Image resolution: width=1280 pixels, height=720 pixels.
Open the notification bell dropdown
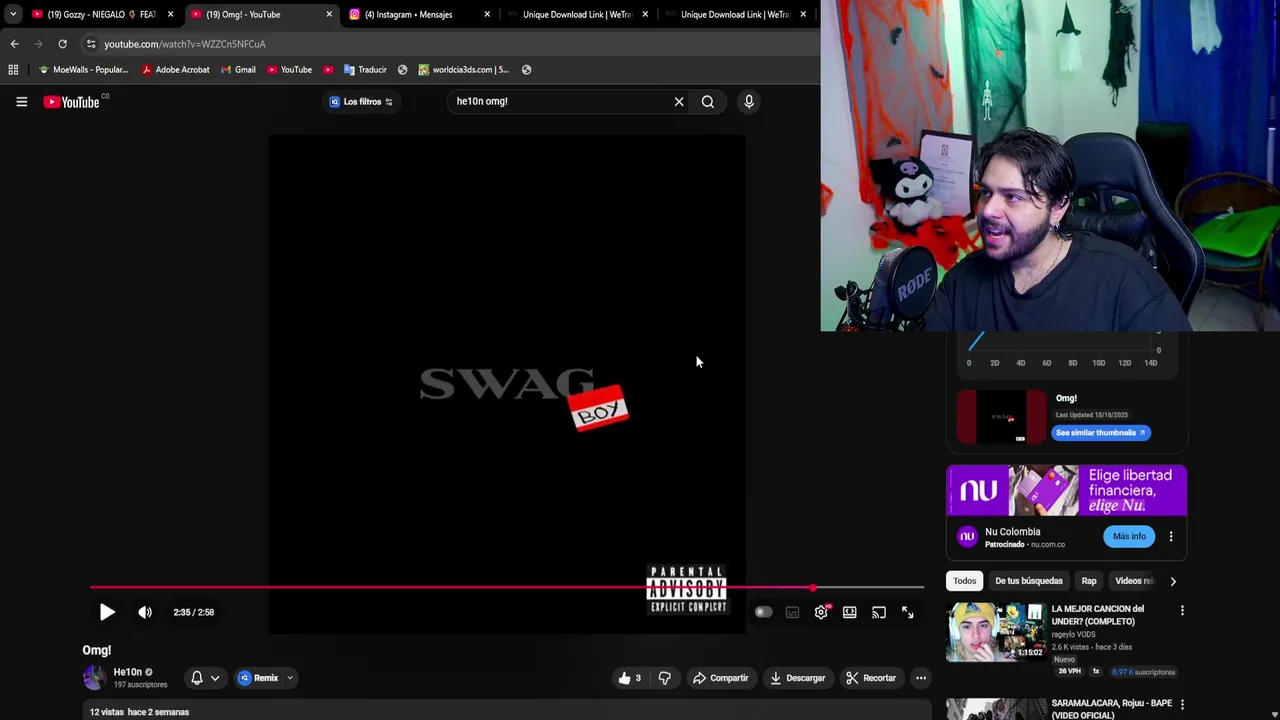coord(205,678)
